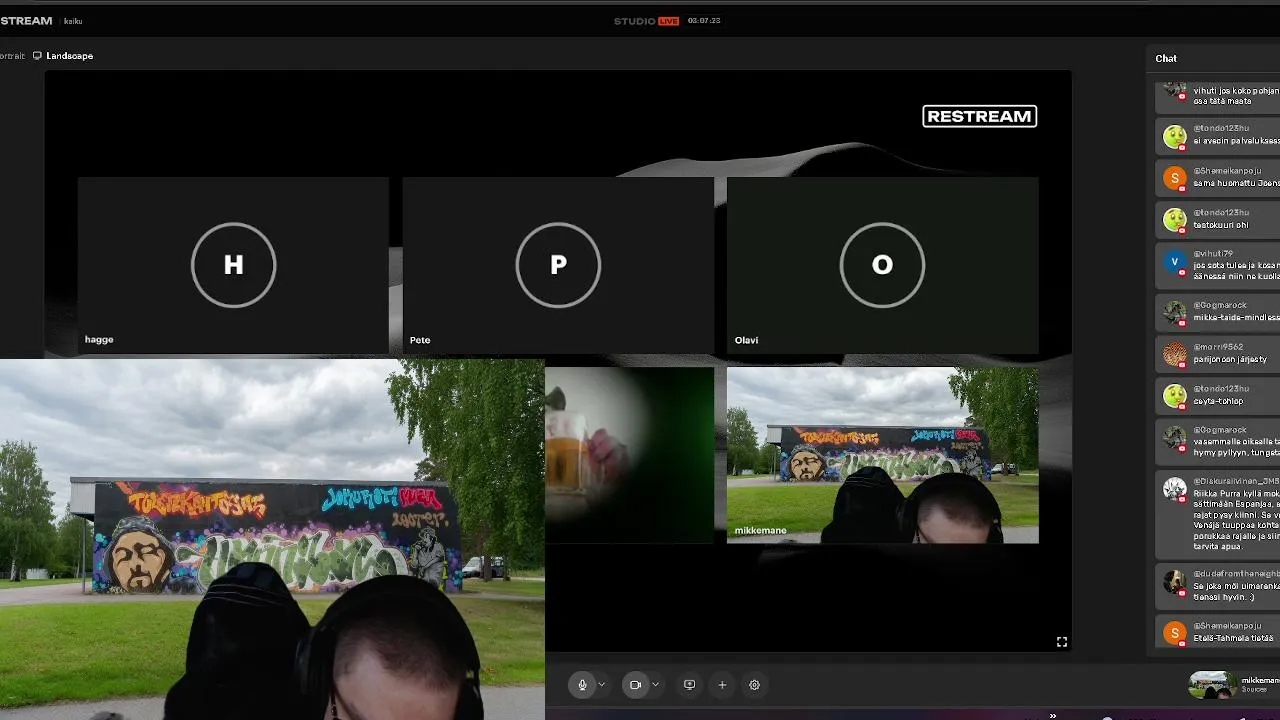Click the stream title 'kaiku'
This screenshot has height=720, width=1280.
(x=73, y=21)
